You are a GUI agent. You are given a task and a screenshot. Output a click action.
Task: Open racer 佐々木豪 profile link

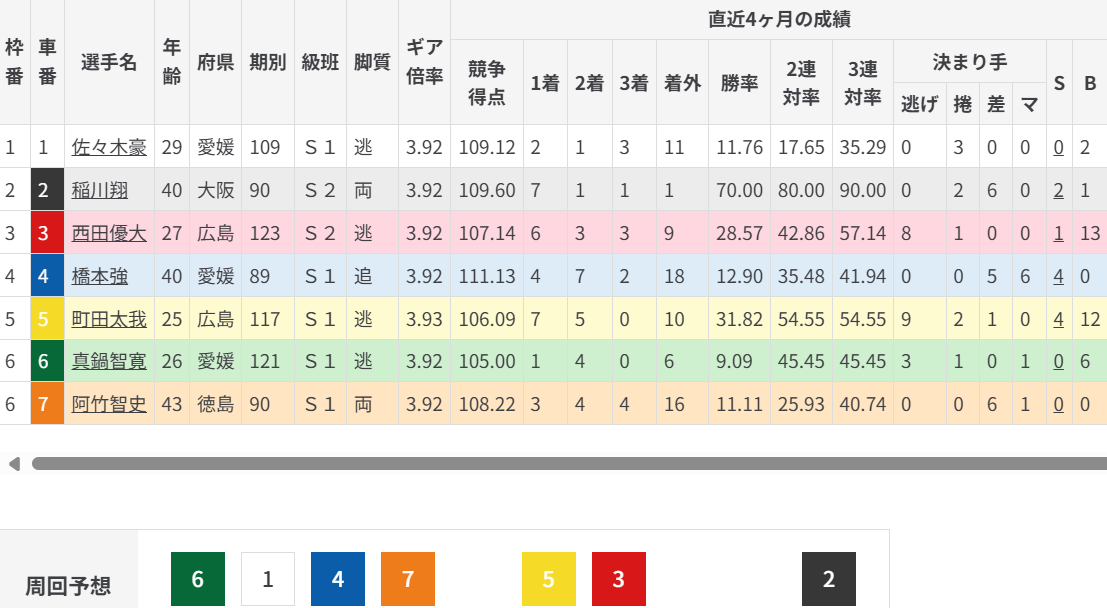(109, 148)
